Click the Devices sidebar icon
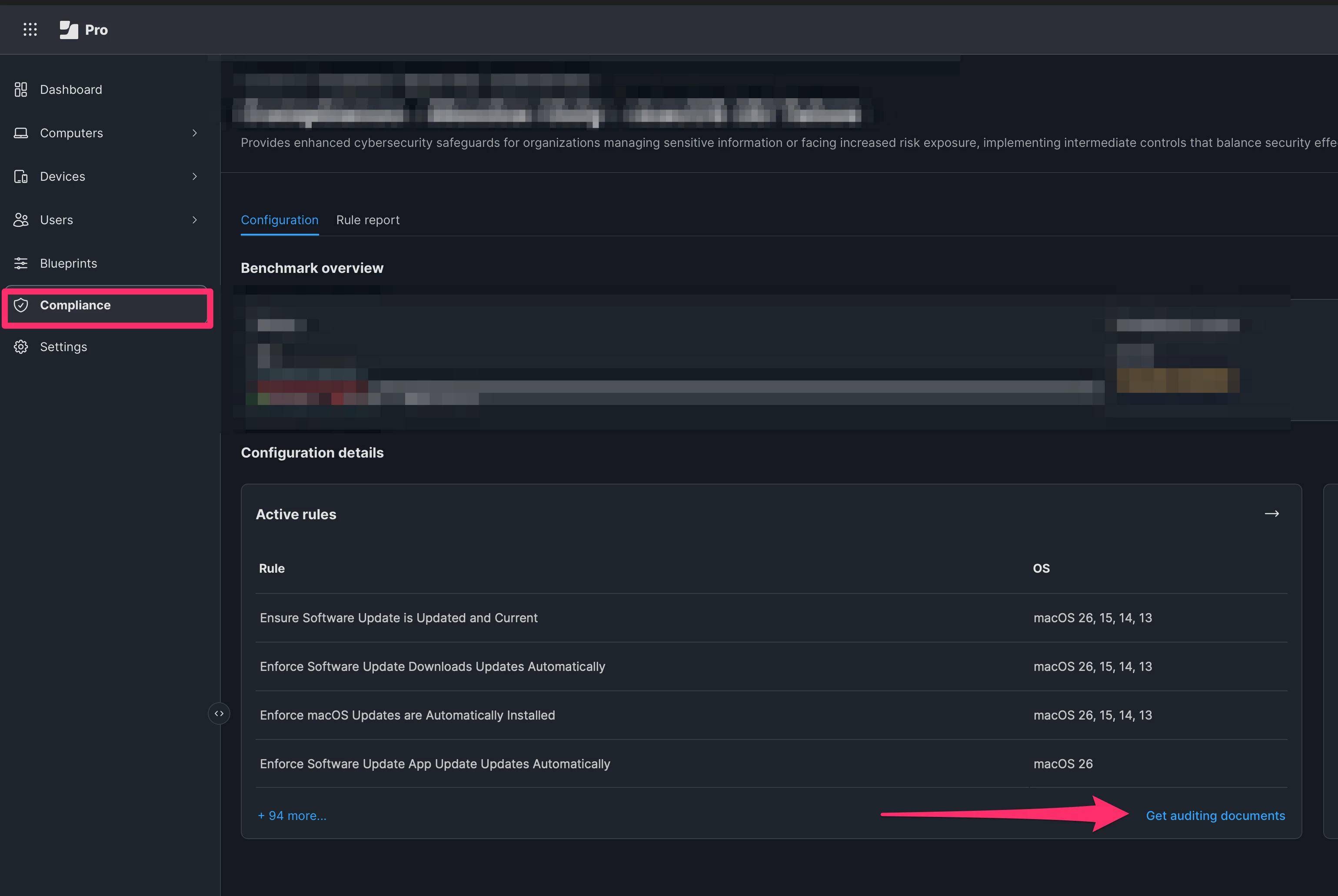The height and width of the screenshot is (896, 1338). pos(21,176)
